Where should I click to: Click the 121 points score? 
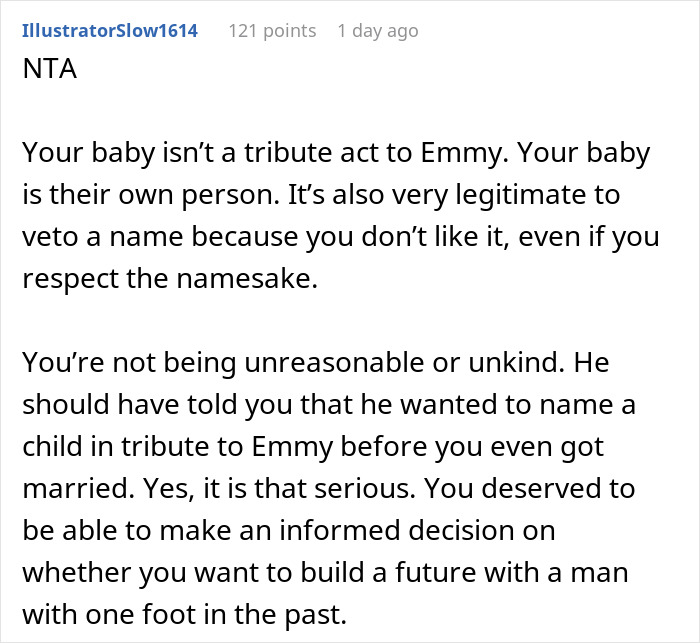tap(272, 31)
